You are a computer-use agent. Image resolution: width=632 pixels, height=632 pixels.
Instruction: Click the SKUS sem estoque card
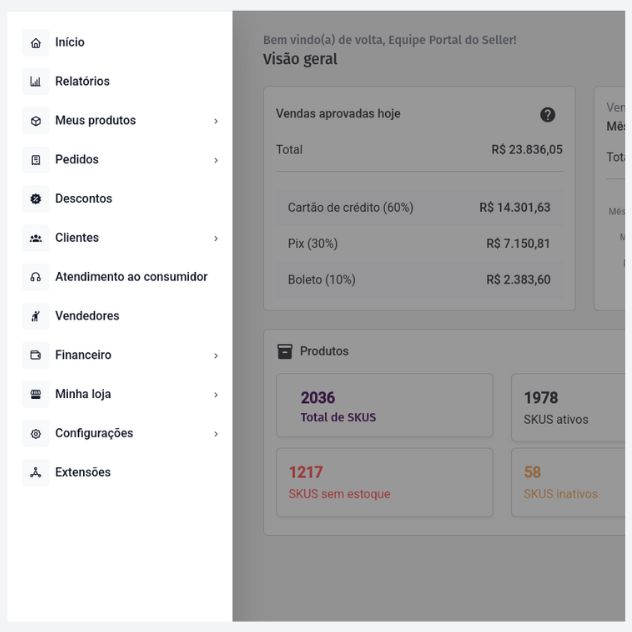384,482
